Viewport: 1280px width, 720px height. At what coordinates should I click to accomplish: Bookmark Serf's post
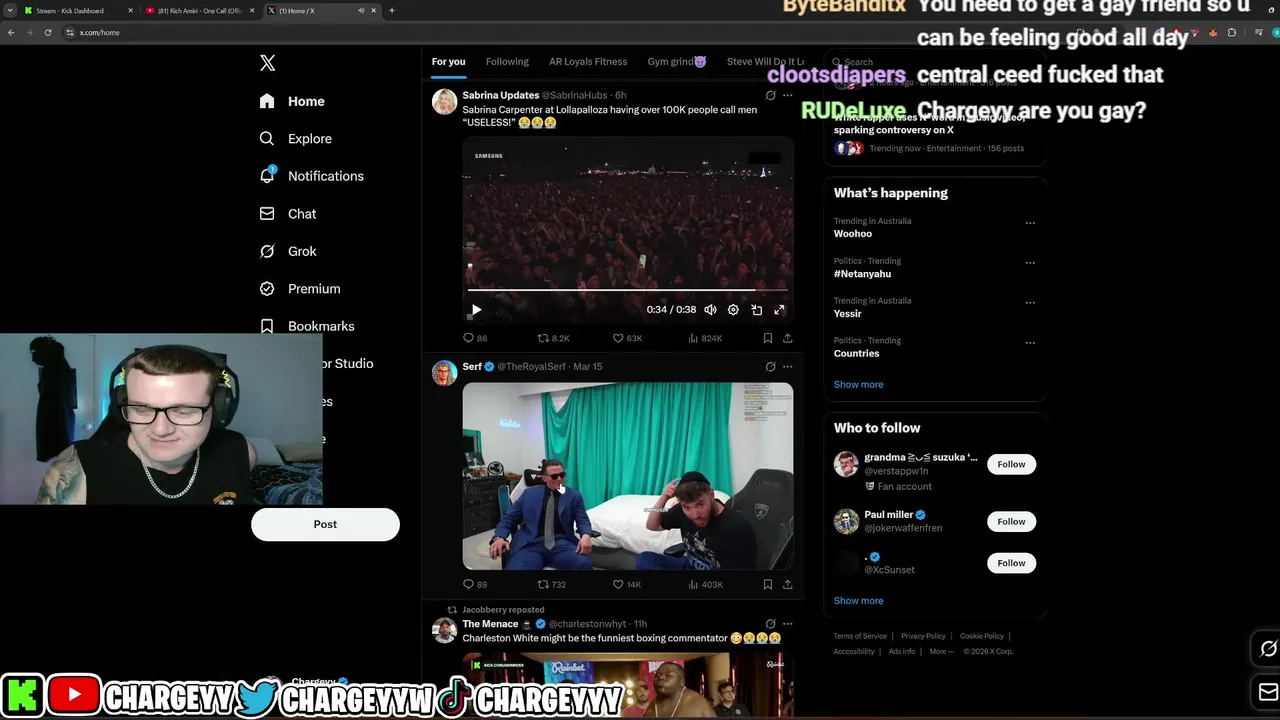point(767,584)
